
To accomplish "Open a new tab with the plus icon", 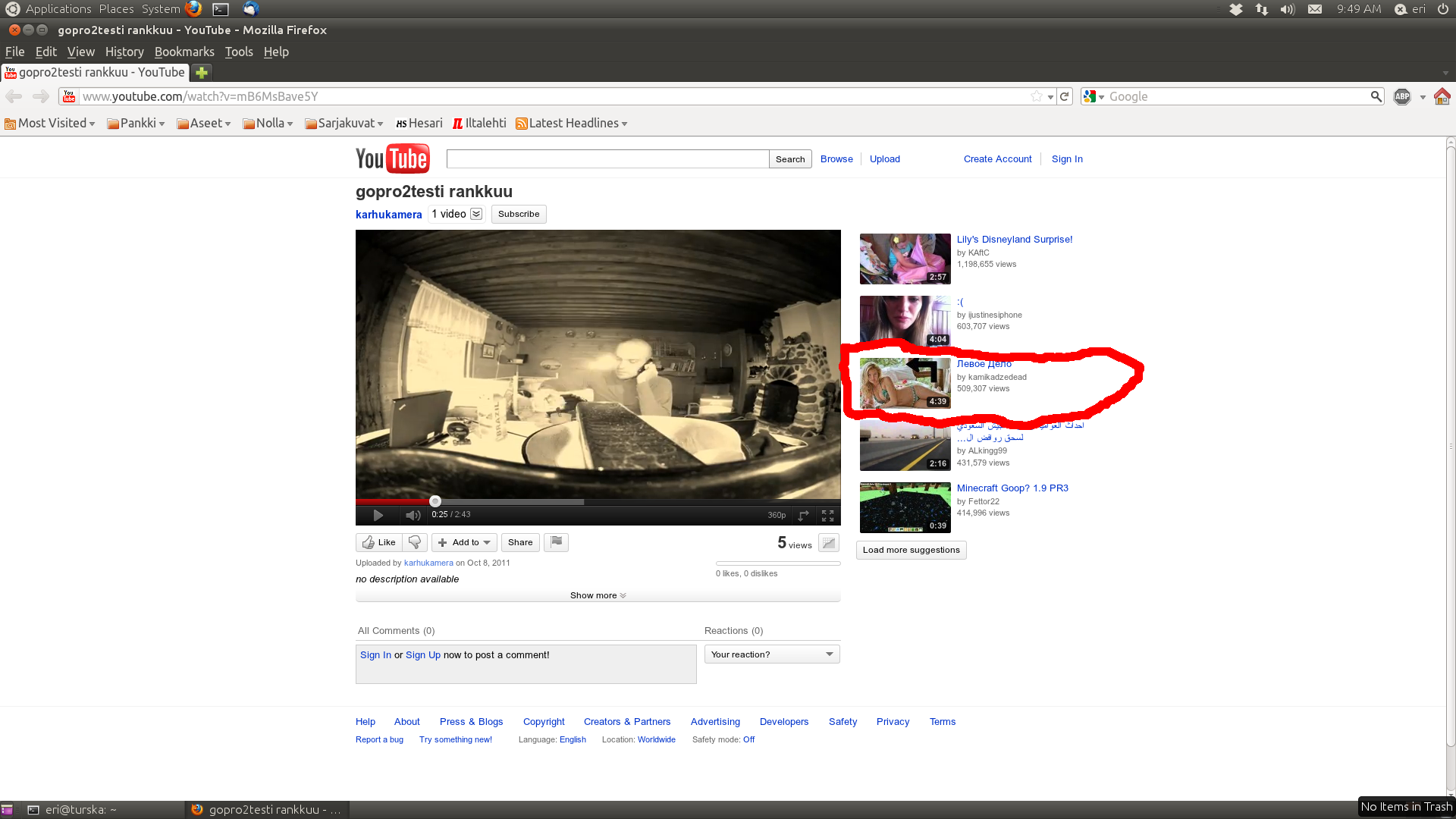I will [x=202, y=73].
